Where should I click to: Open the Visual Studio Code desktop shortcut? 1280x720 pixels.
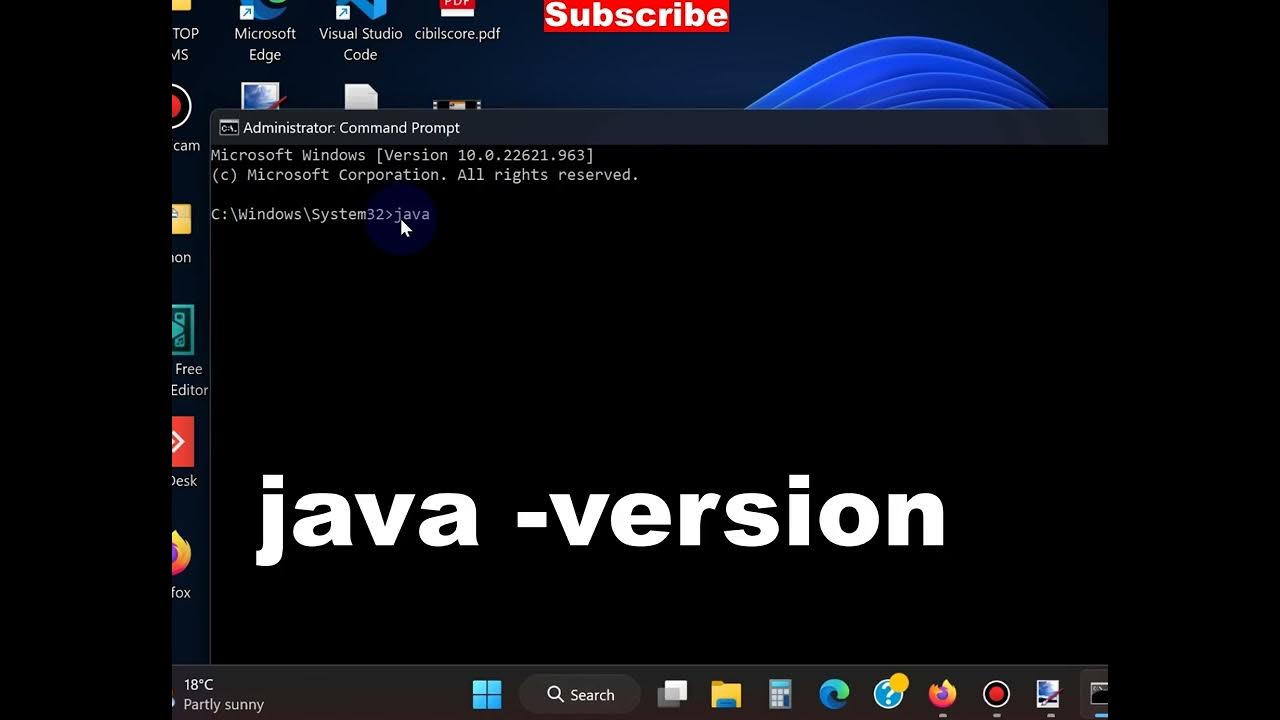(360, 32)
